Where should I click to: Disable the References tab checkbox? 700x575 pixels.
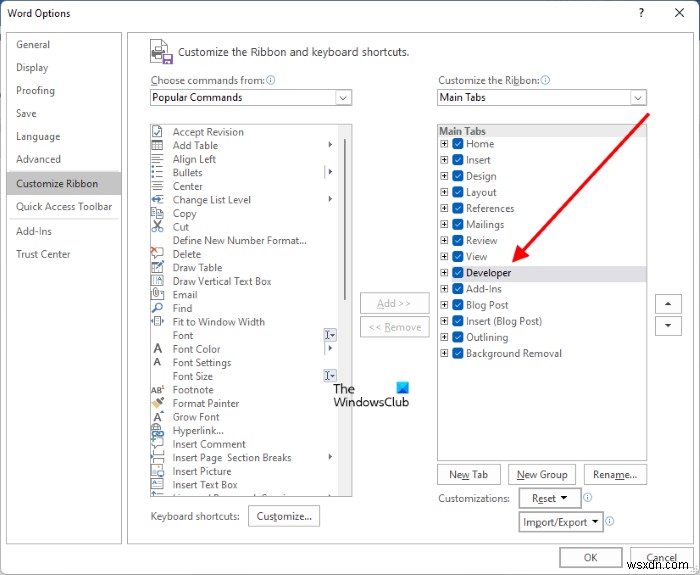click(458, 208)
